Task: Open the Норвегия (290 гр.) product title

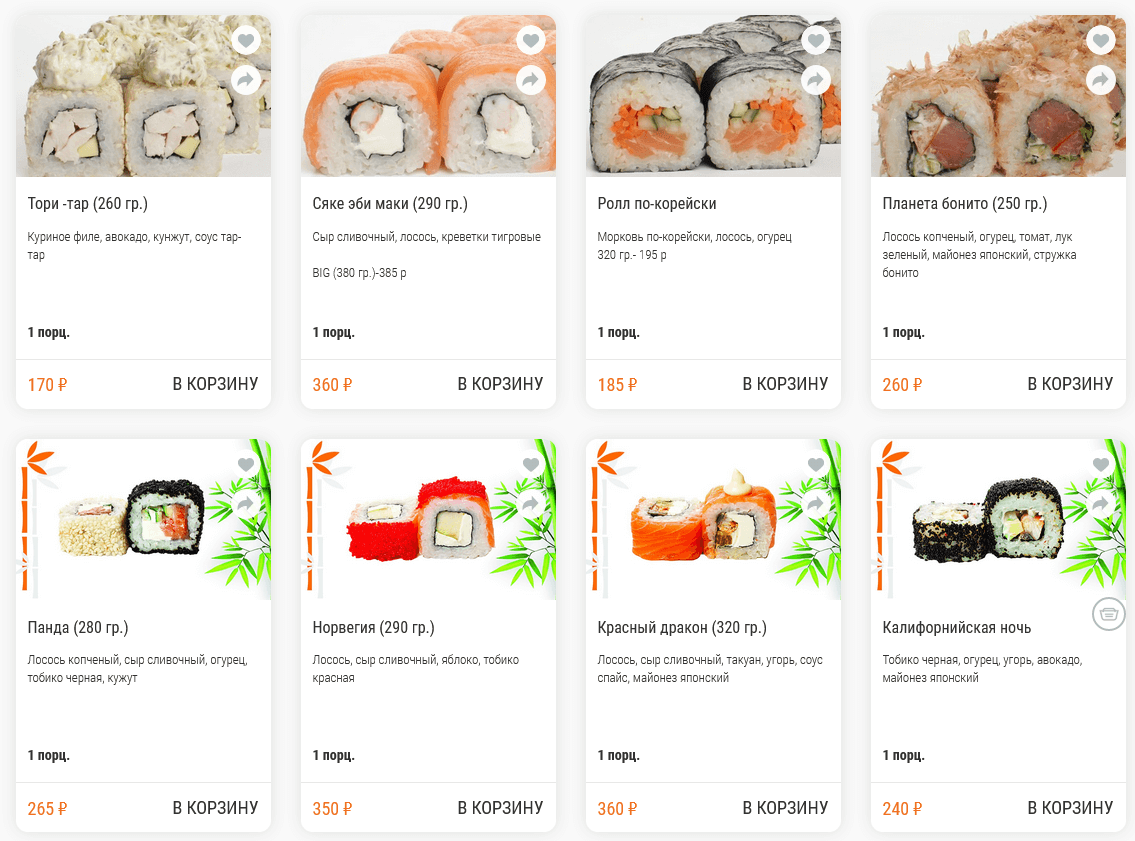Action: 374,627
